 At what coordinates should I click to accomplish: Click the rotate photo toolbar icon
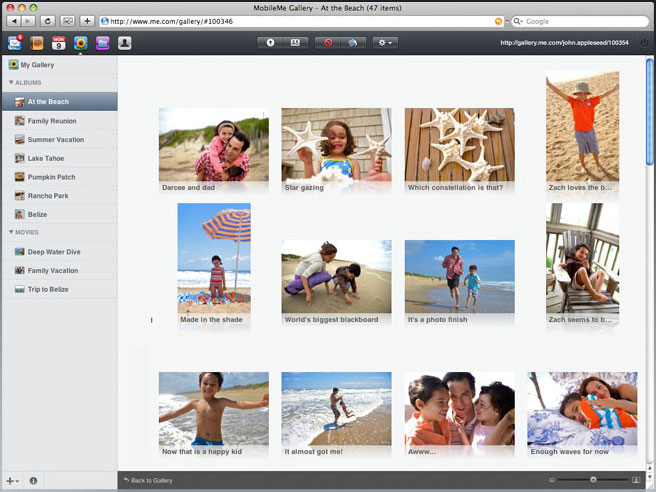[x=353, y=43]
